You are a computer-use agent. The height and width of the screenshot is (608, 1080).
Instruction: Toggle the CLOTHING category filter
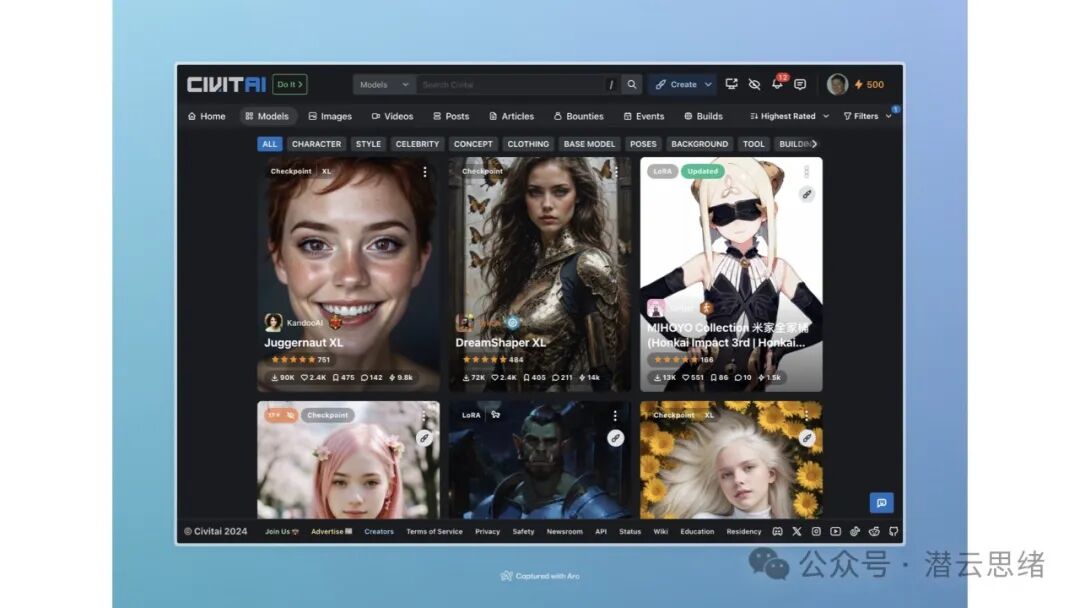tap(528, 144)
